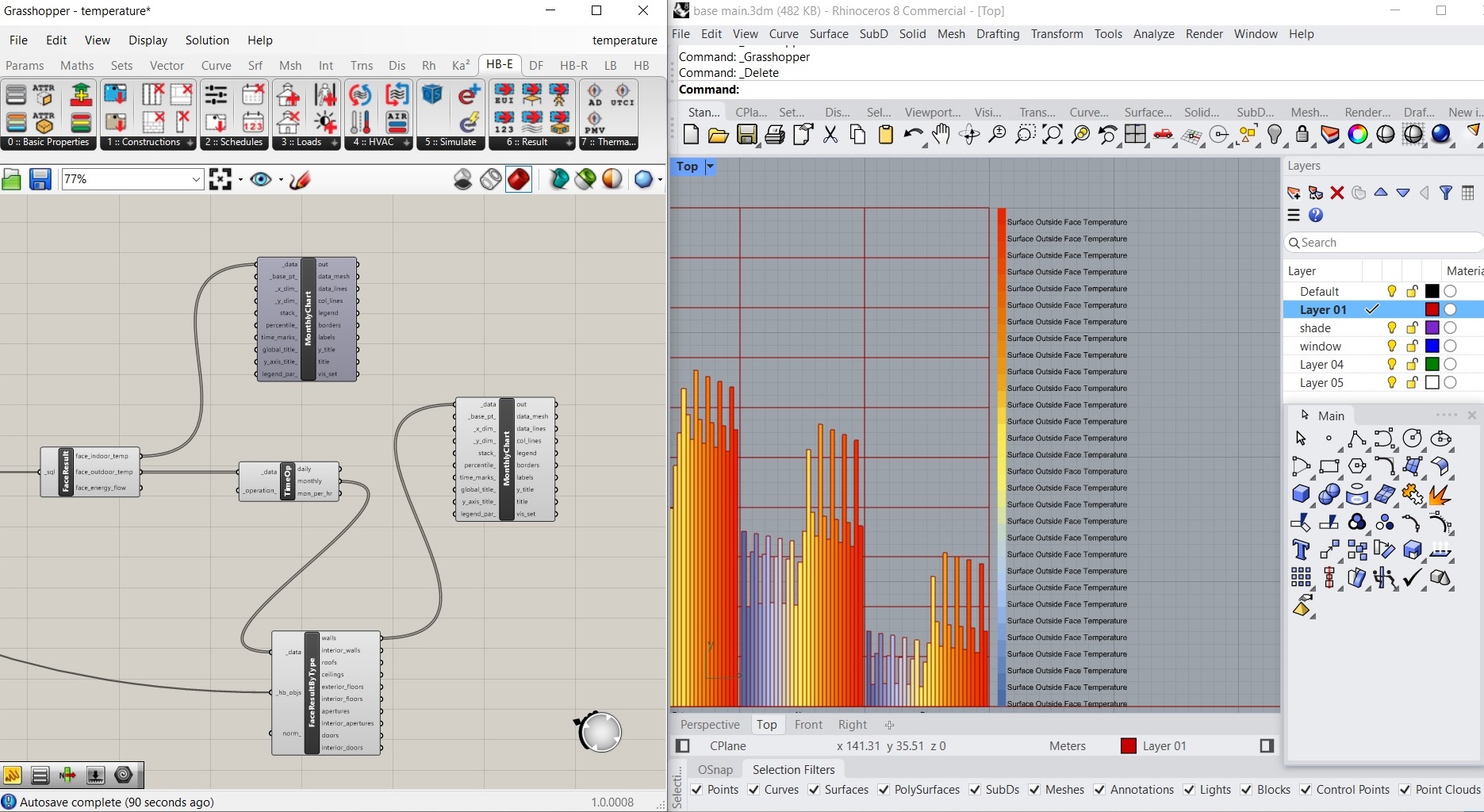Switch to the Perspective viewport tab
The width and height of the screenshot is (1484, 812).
(x=709, y=724)
